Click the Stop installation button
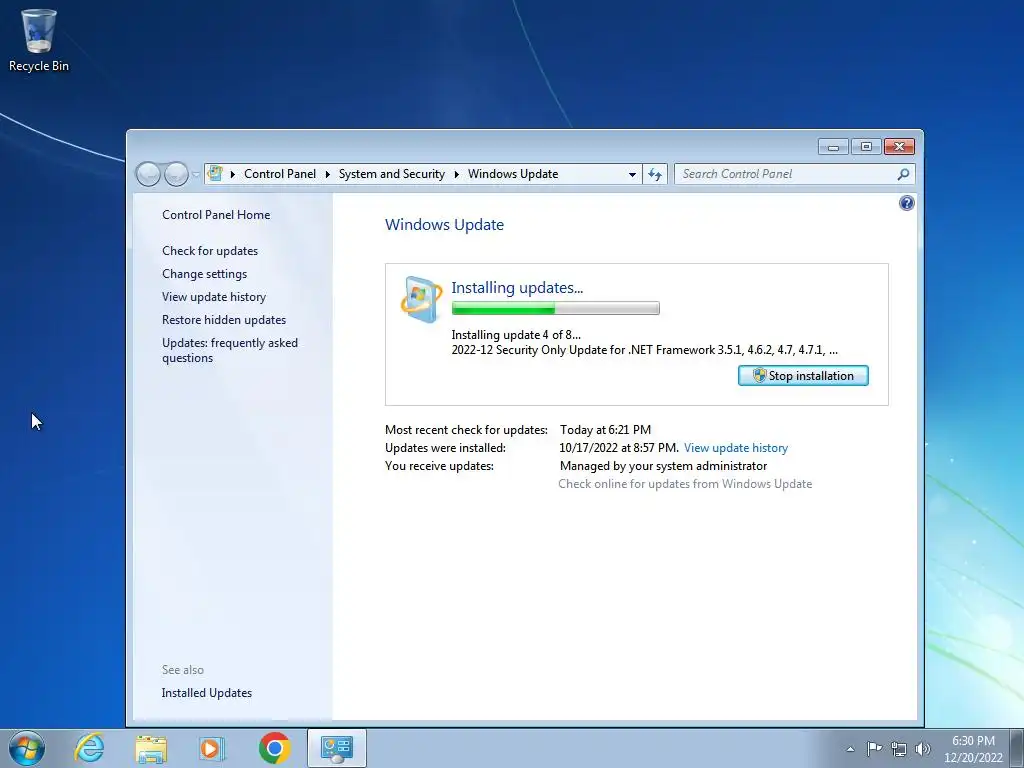Image resolution: width=1024 pixels, height=768 pixels. [x=803, y=376]
